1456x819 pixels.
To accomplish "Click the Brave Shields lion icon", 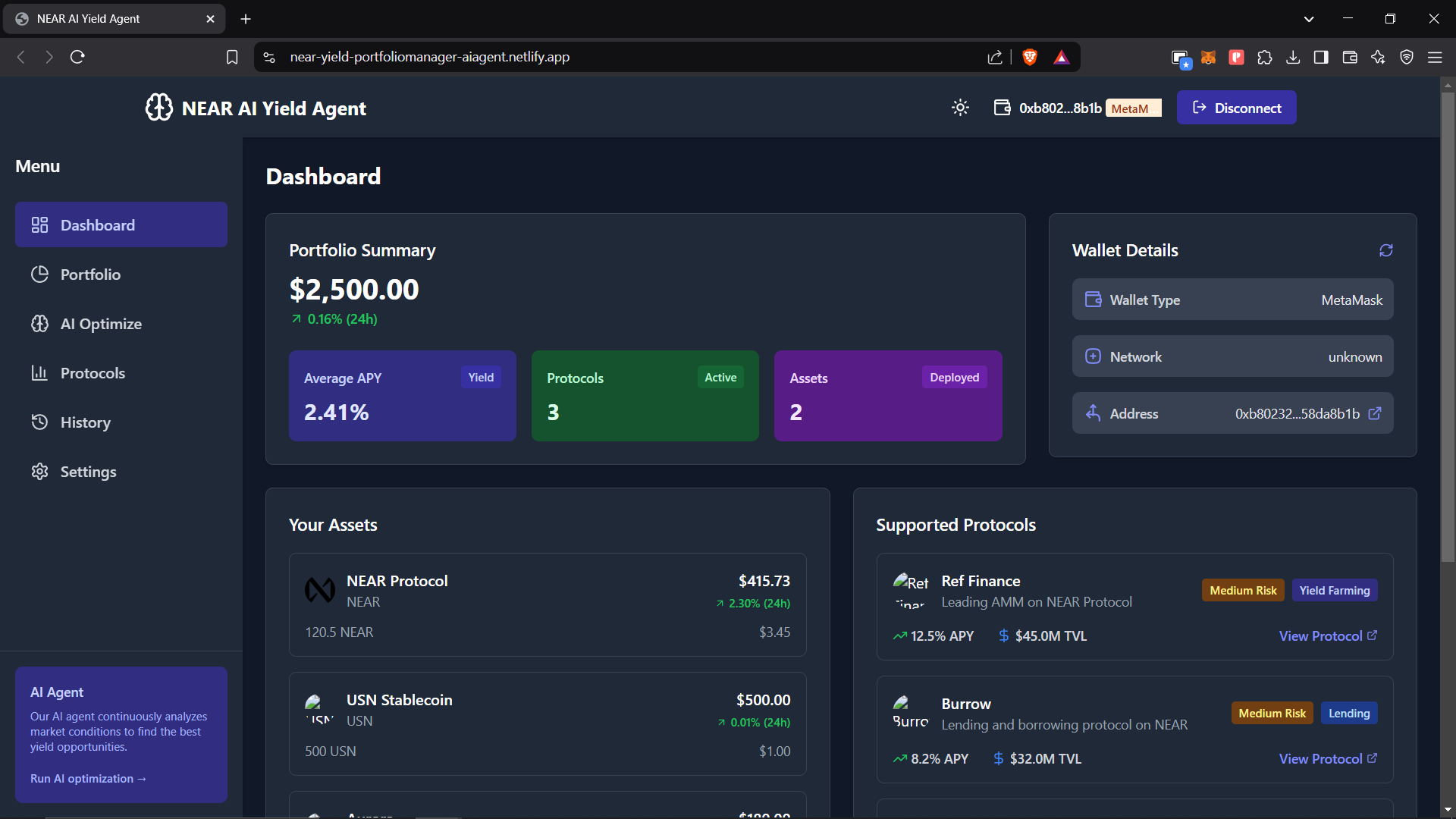I will (x=1030, y=57).
